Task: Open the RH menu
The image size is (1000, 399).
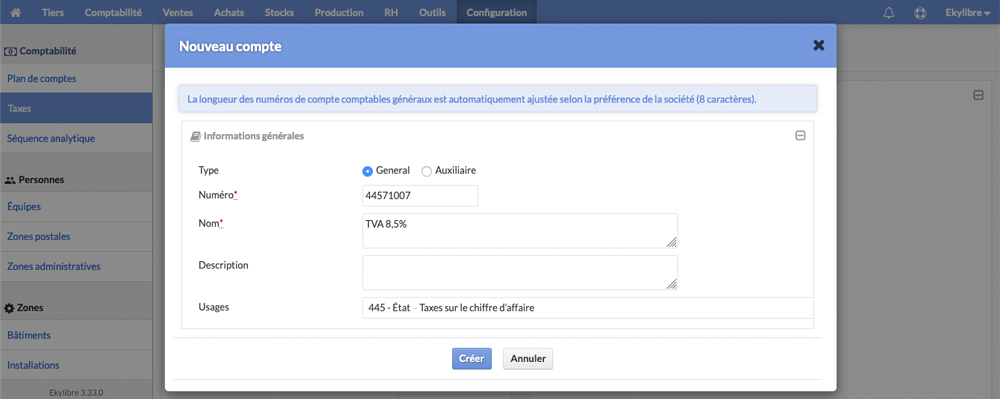Action: click(391, 12)
